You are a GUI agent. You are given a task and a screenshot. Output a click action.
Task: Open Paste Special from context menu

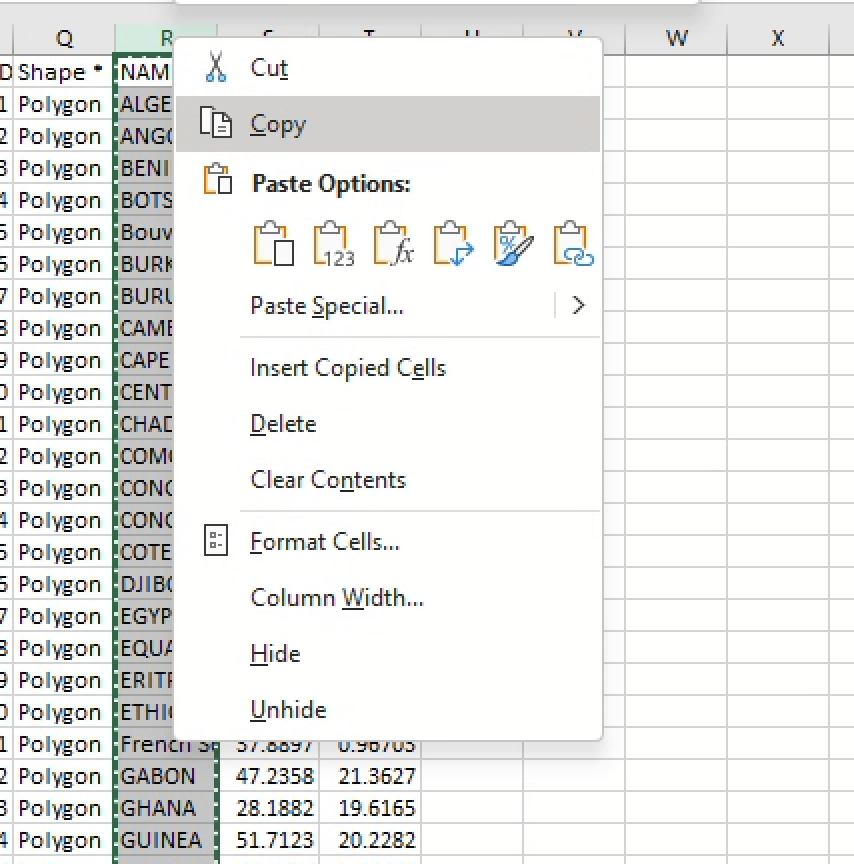(327, 306)
